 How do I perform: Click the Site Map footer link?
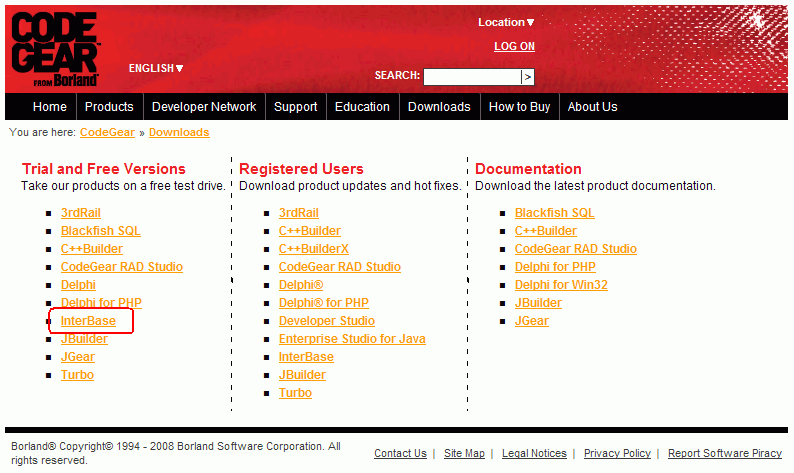tap(464, 453)
